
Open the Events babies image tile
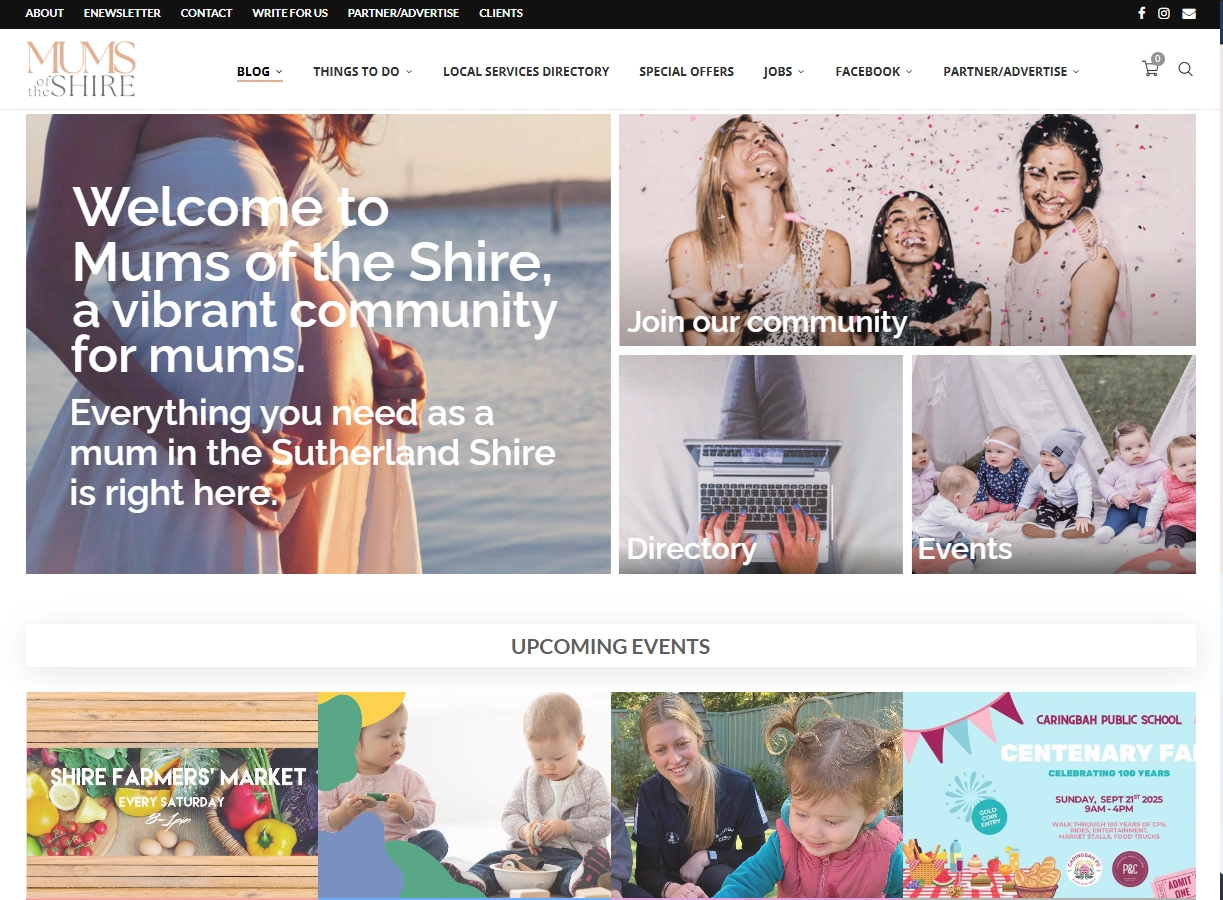coord(1054,464)
